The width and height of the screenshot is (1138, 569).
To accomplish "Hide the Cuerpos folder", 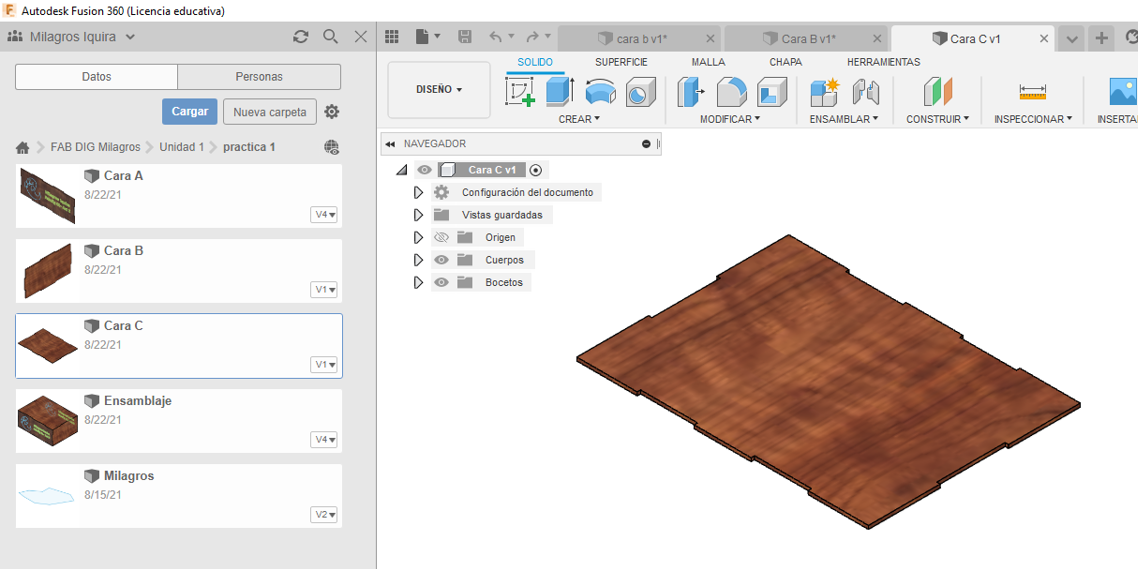I will pos(442,260).
